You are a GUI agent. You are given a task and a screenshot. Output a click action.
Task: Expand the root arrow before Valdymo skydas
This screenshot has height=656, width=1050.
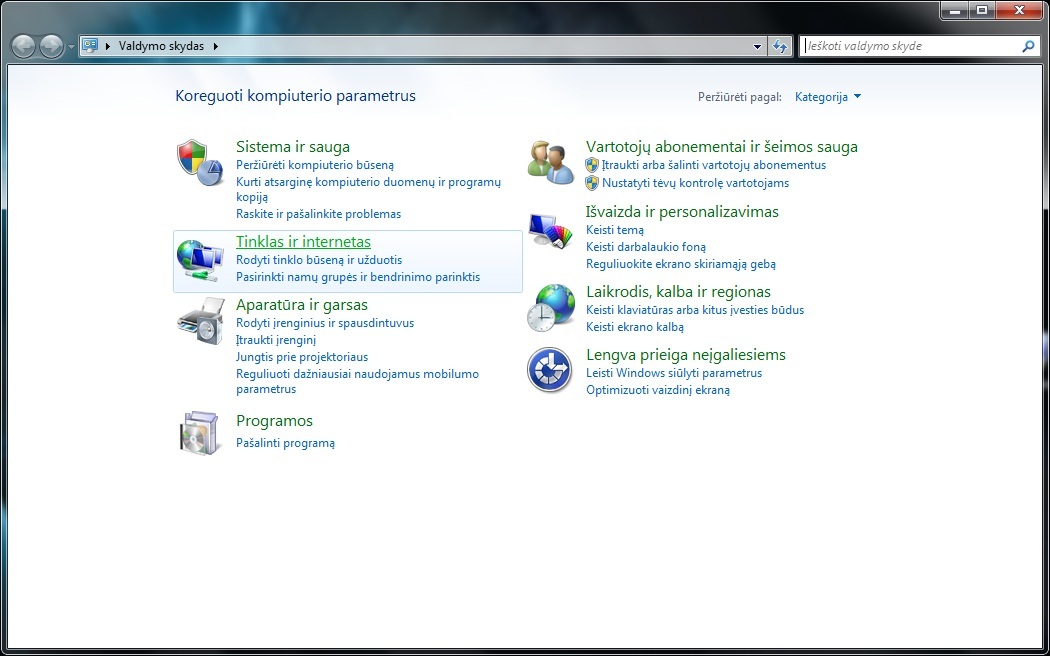click(x=108, y=46)
